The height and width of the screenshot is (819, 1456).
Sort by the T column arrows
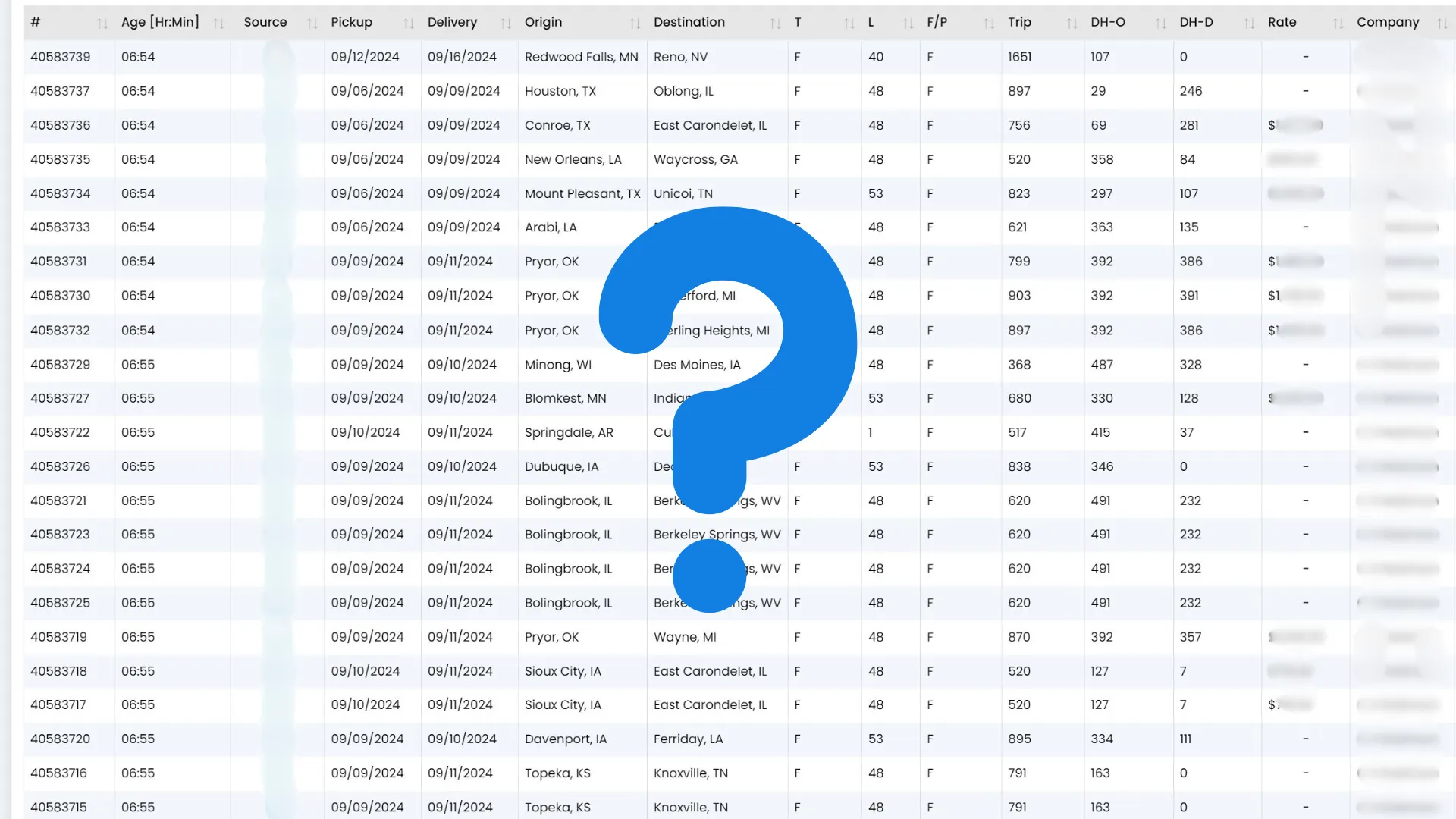[x=849, y=24]
